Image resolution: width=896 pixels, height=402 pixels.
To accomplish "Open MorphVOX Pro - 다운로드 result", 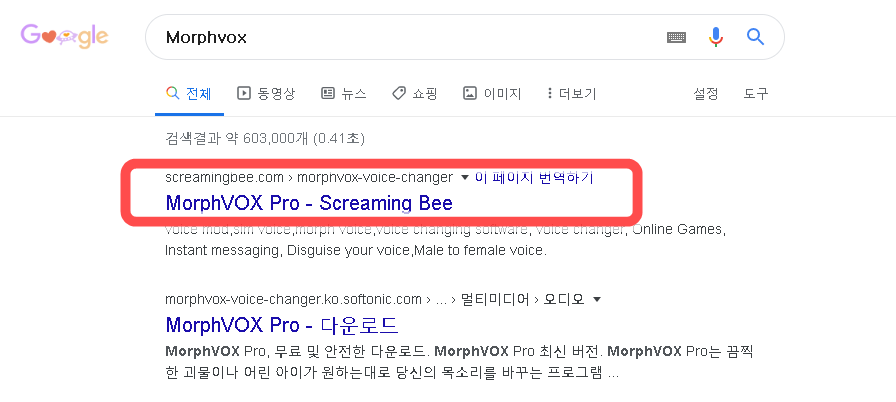I will pos(282,325).
